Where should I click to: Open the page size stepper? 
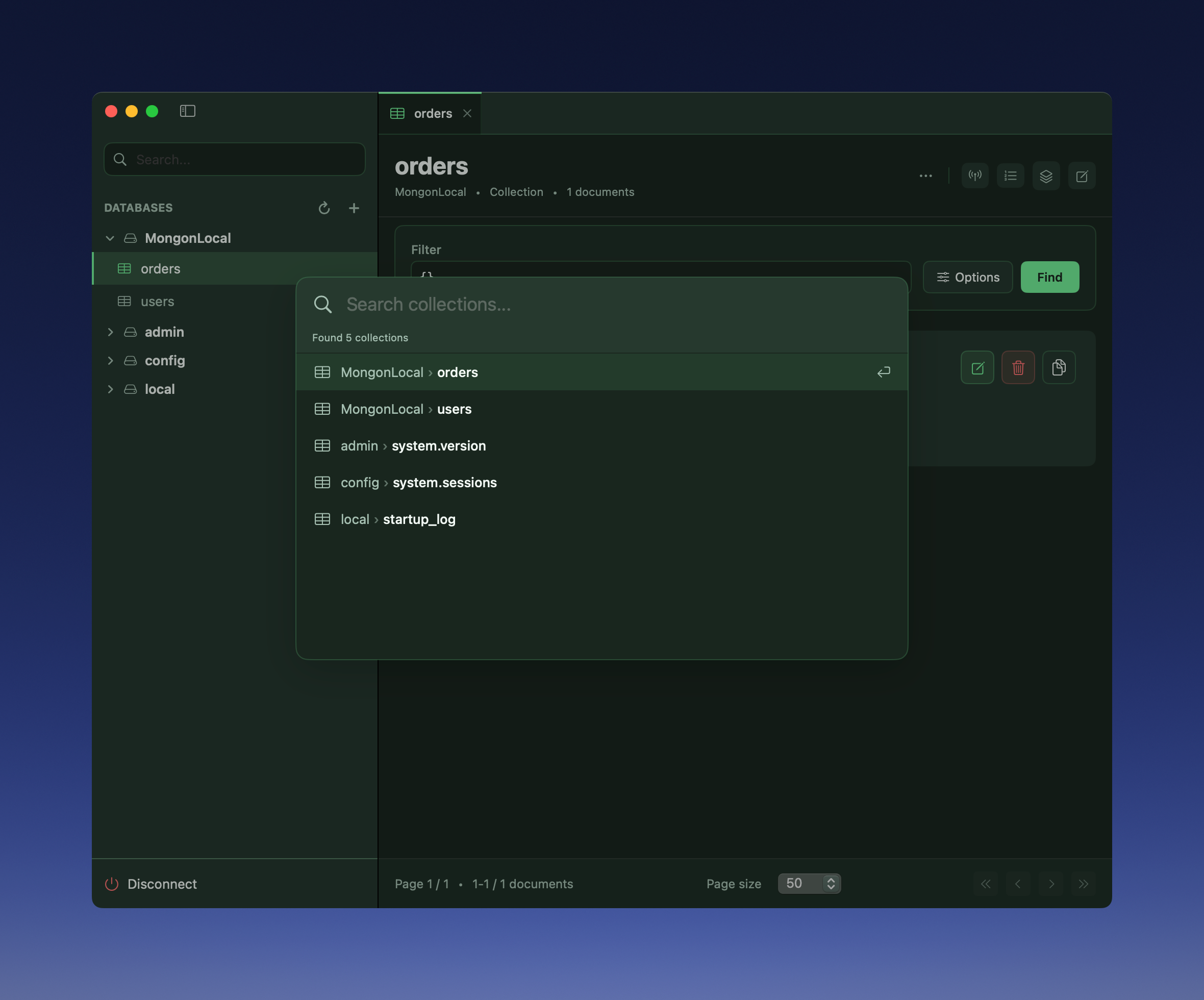830,884
